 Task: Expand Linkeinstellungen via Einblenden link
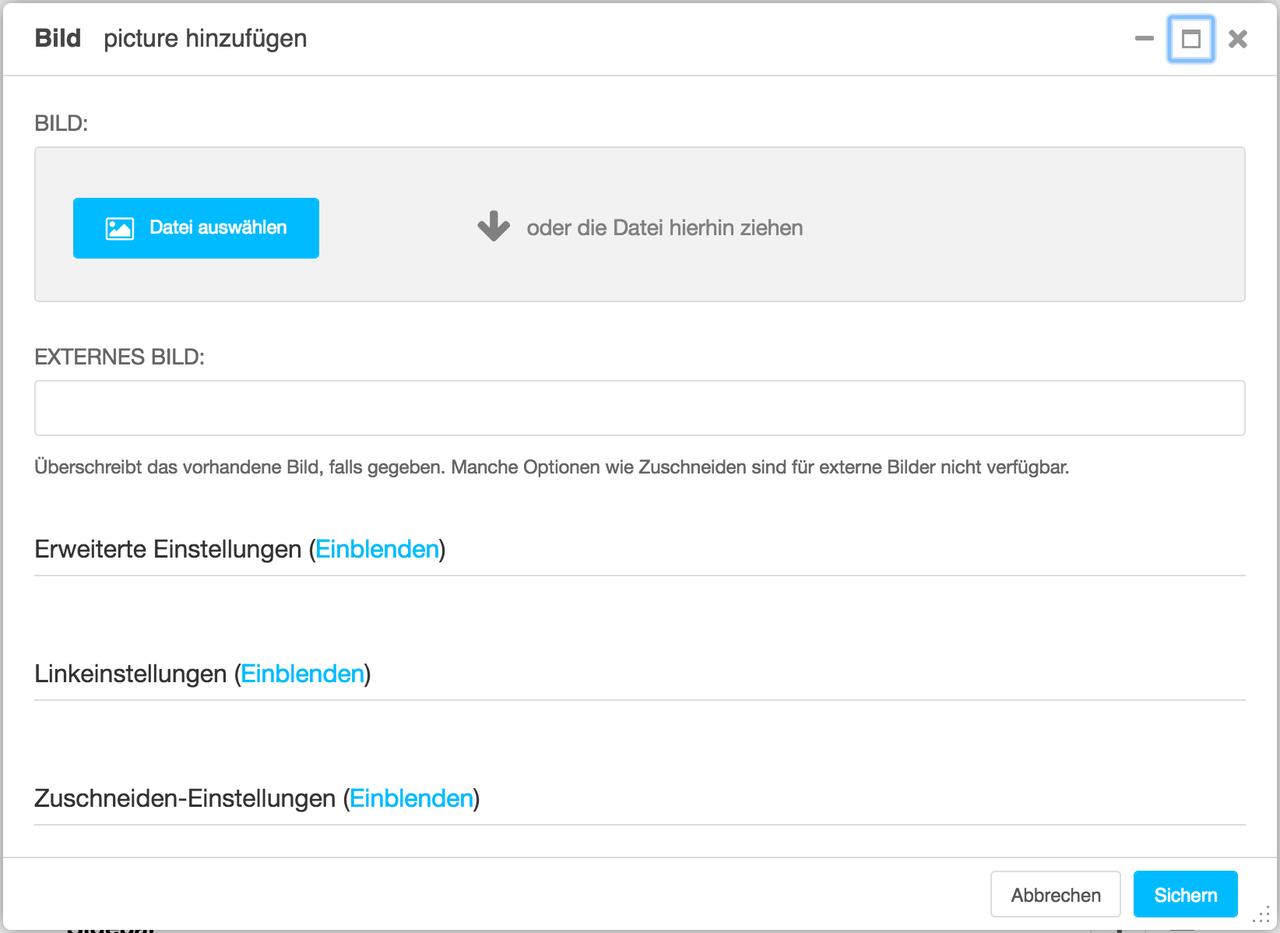point(302,674)
